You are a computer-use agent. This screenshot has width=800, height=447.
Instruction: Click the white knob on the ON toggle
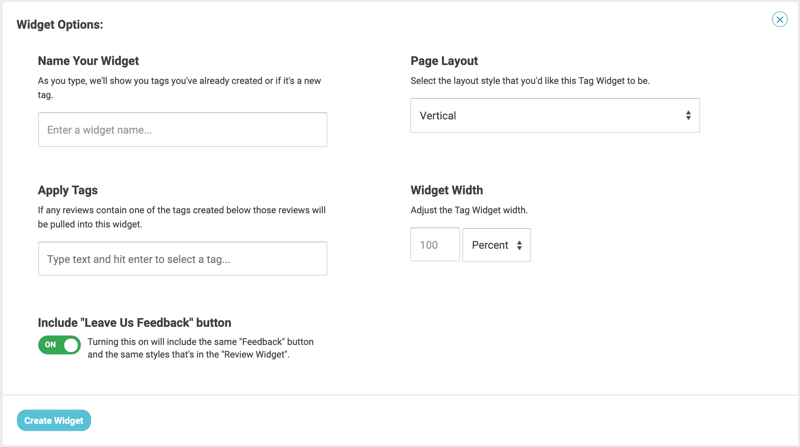[71, 345]
